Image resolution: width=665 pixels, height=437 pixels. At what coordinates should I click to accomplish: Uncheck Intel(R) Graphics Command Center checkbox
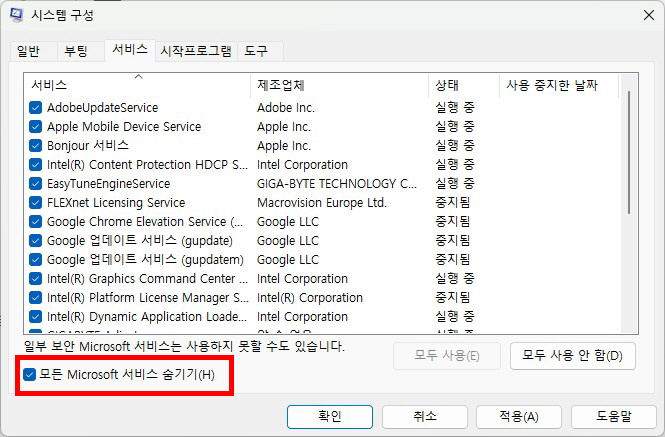click(x=36, y=279)
